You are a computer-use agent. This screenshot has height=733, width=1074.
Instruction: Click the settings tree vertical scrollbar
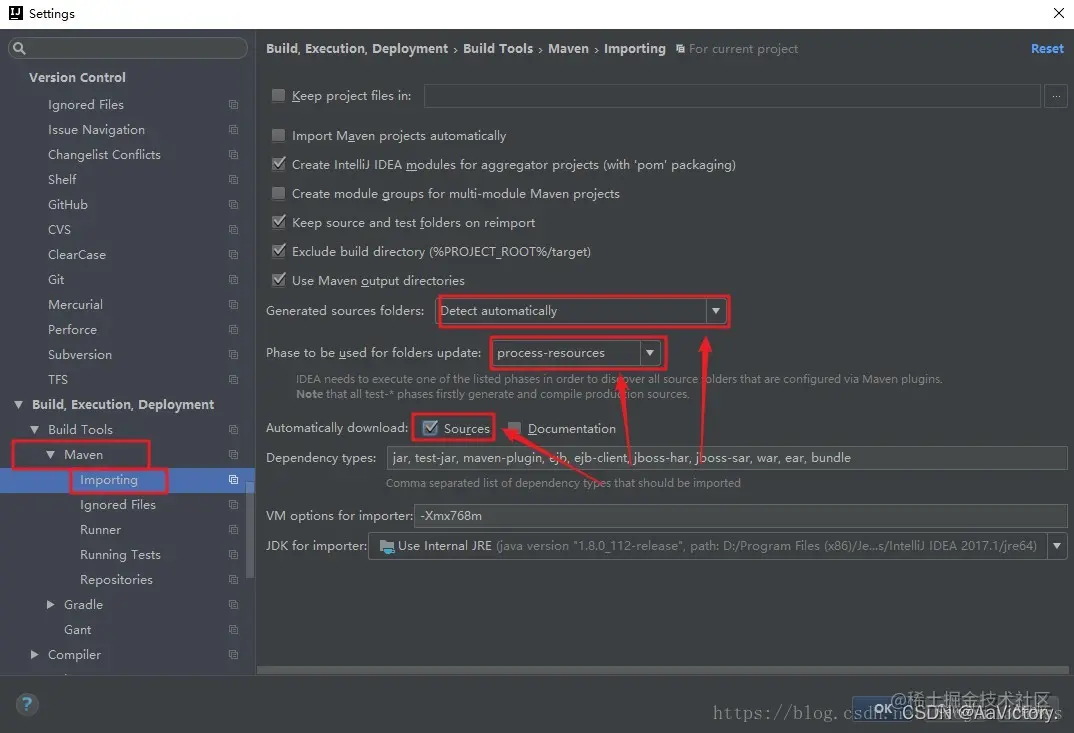251,529
